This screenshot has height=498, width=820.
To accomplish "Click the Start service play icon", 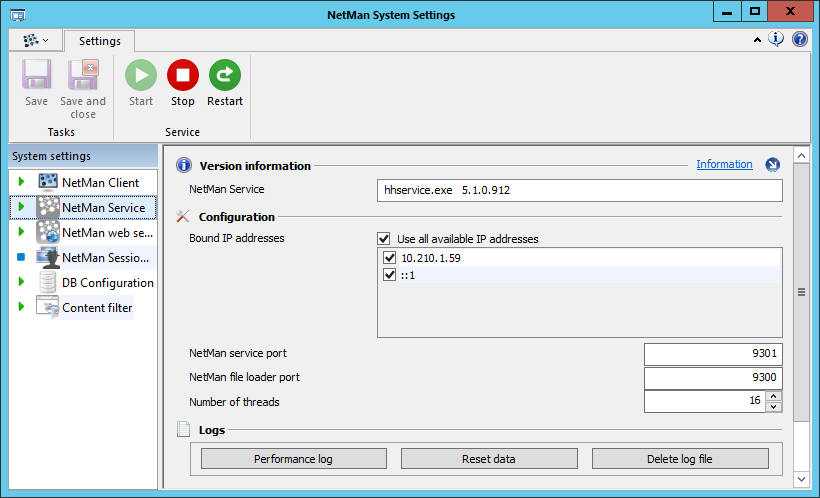I will pyautogui.click(x=141, y=76).
